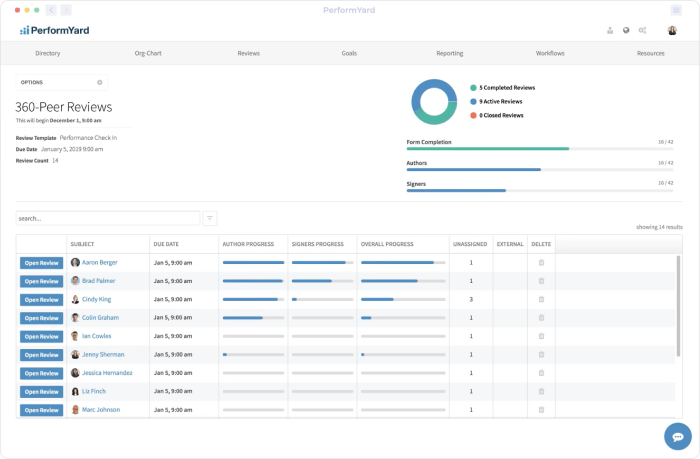The width and height of the screenshot is (700, 459).
Task: Open the Resources tab
Action: click(650, 53)
